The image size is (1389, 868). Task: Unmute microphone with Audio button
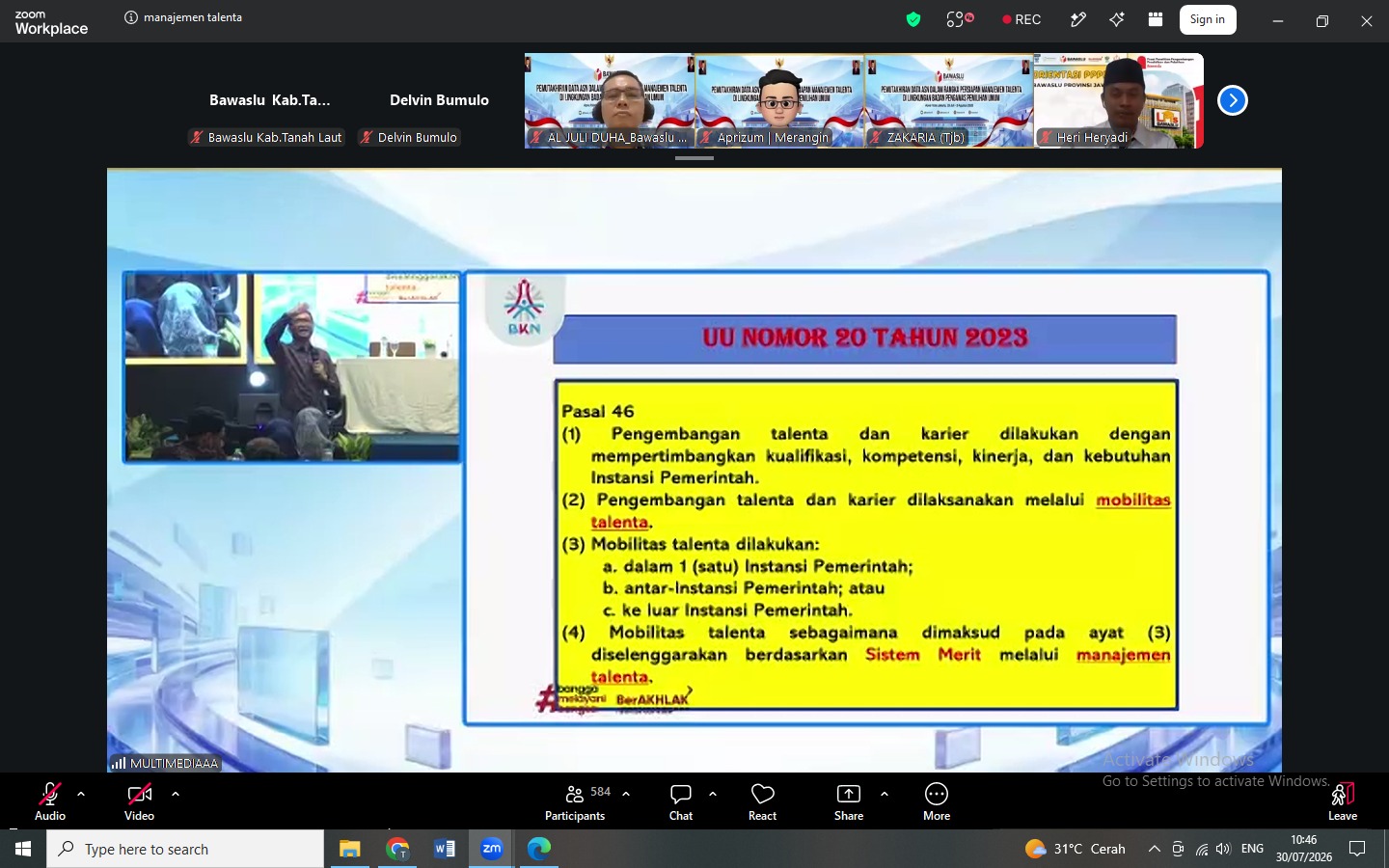(x=50, y=801)
